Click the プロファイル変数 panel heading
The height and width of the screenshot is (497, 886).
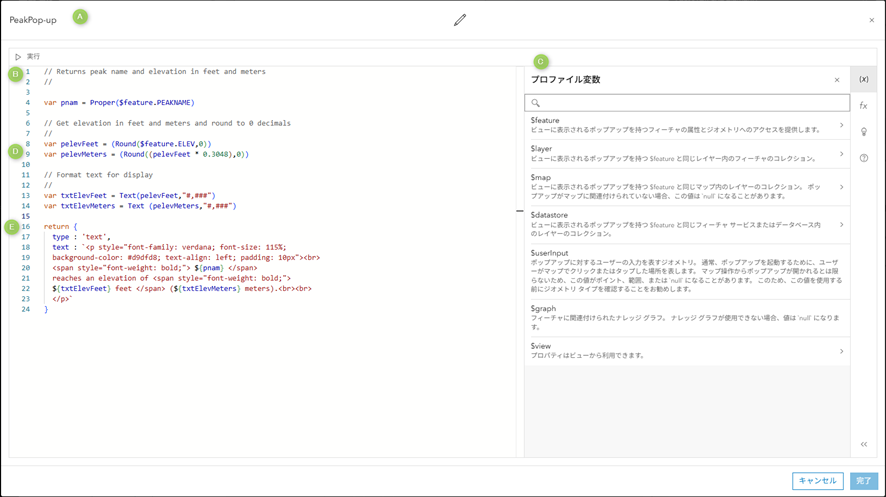pyautogui.click(x=565, y=80)
